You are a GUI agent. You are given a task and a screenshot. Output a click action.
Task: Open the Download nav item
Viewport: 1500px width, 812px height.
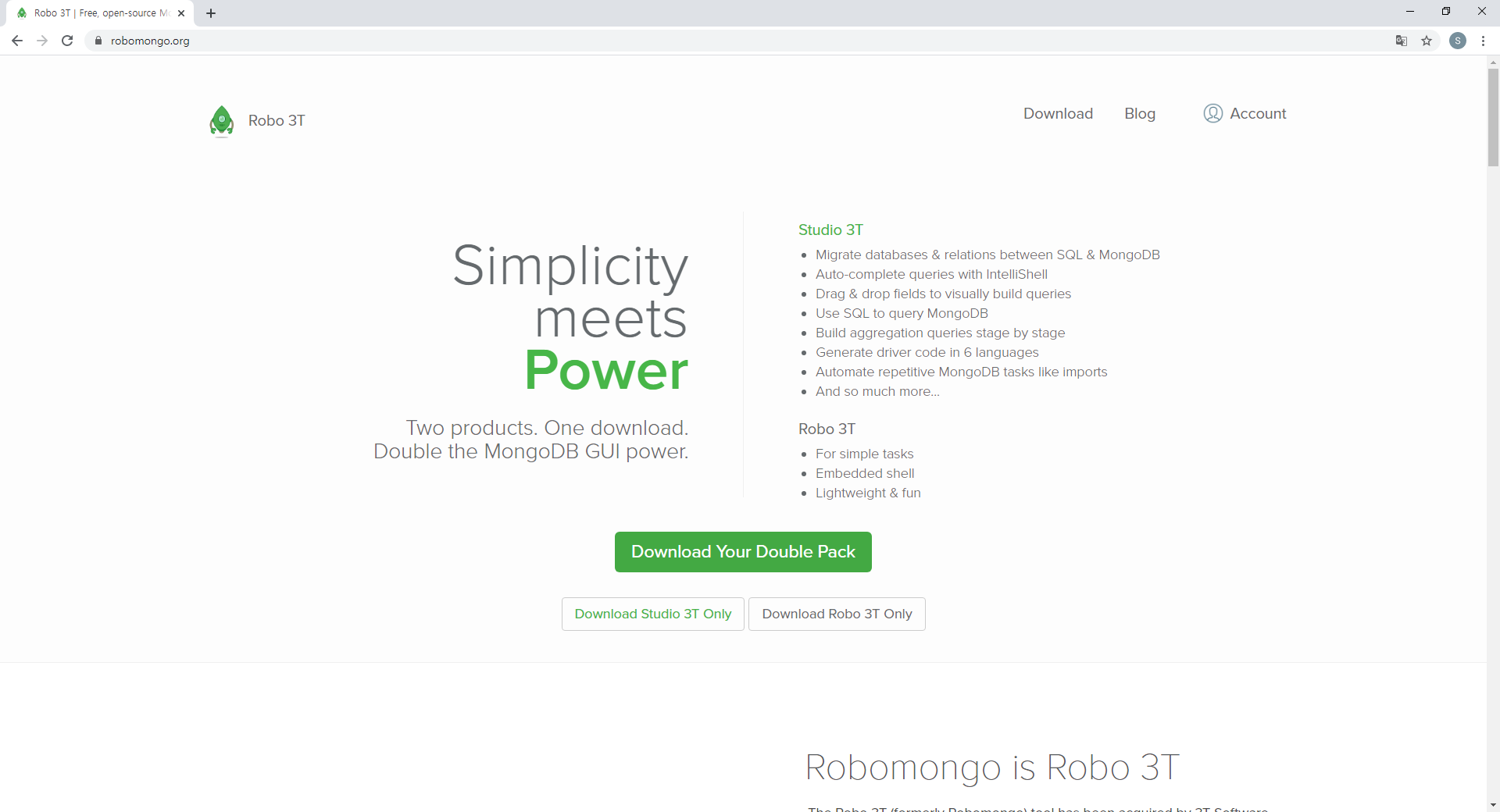pyautogui.click(x=1058, y=113)
